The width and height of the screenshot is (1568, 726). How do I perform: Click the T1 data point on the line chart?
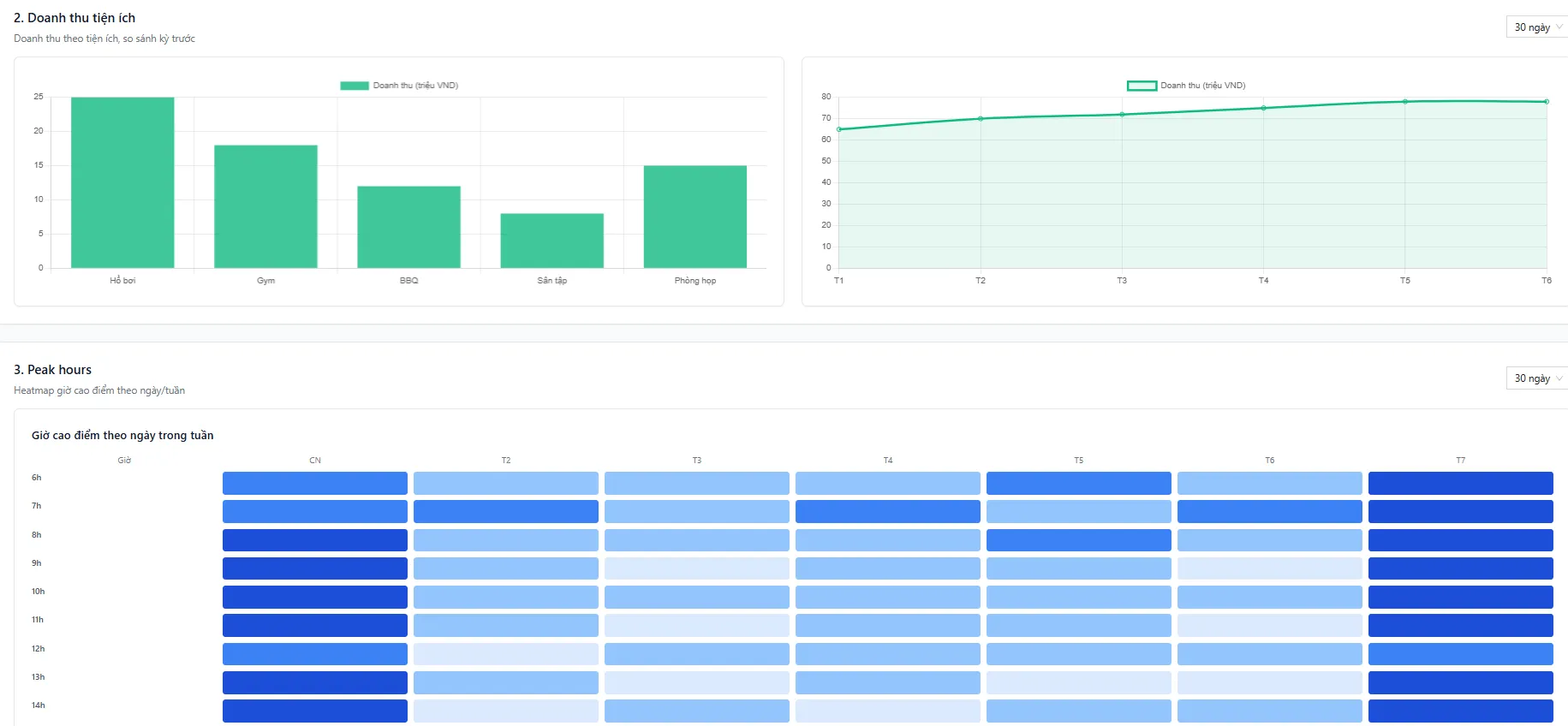839,129
